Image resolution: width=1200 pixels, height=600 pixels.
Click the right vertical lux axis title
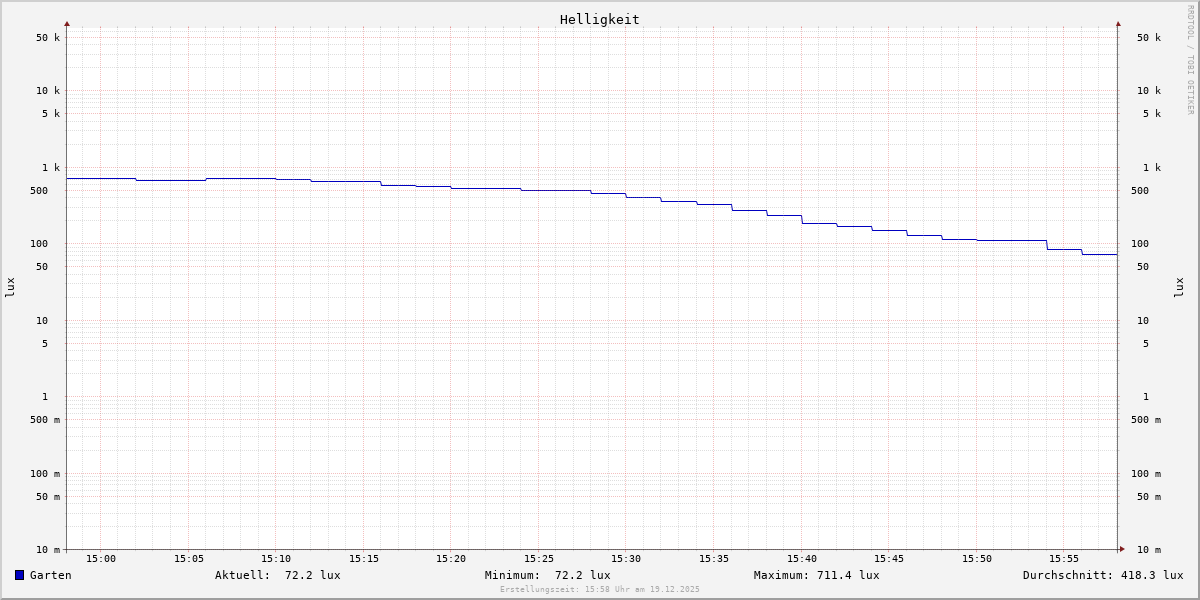click(1179, 288)
